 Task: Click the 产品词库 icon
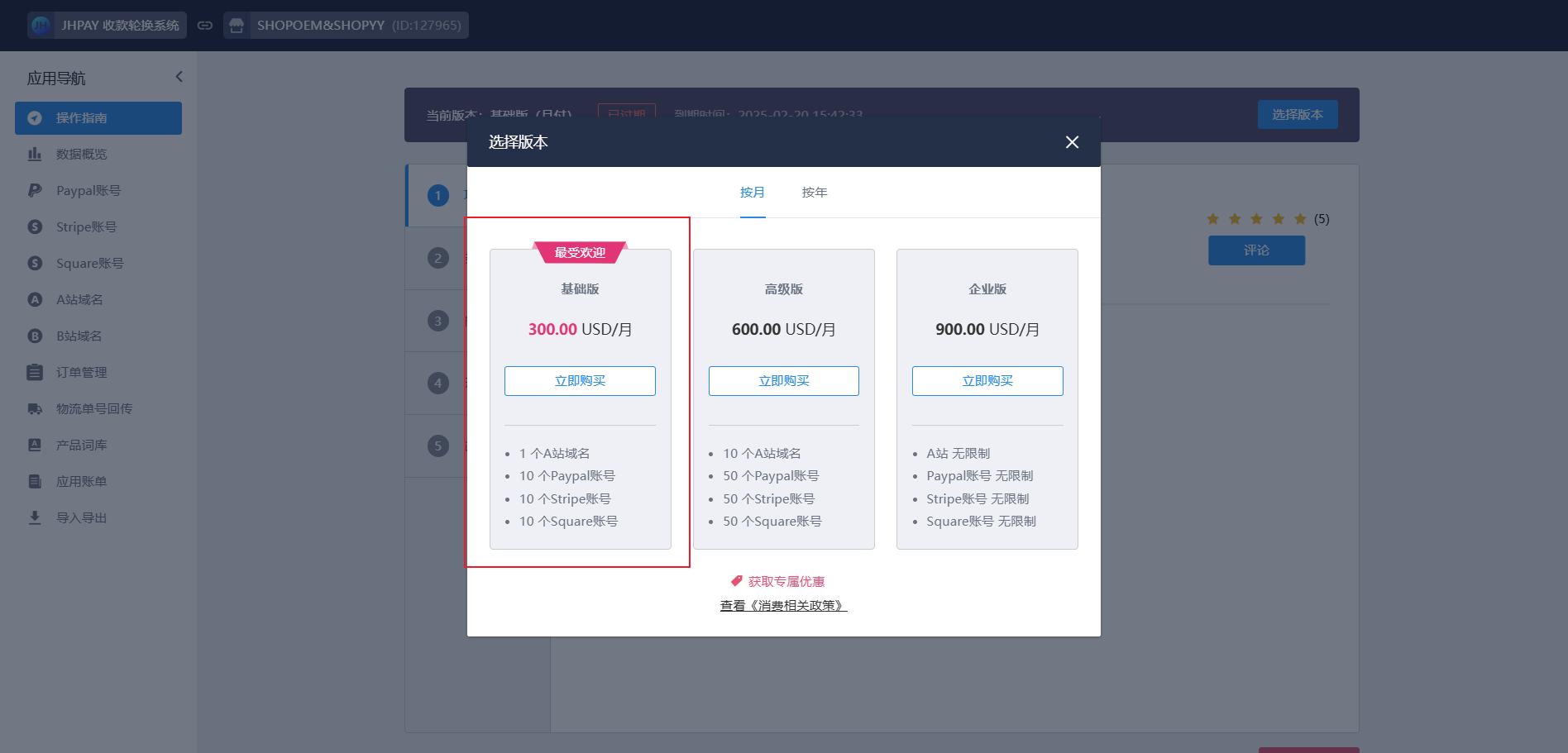(x=35, y=446)
